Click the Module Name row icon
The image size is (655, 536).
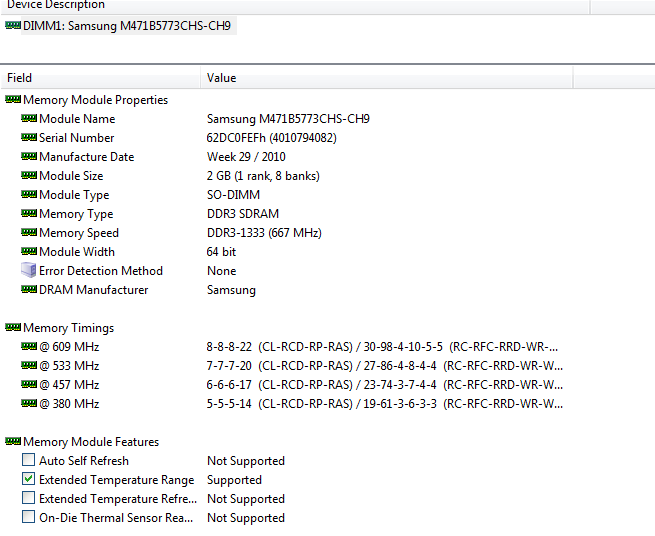(x=29, y=119)
